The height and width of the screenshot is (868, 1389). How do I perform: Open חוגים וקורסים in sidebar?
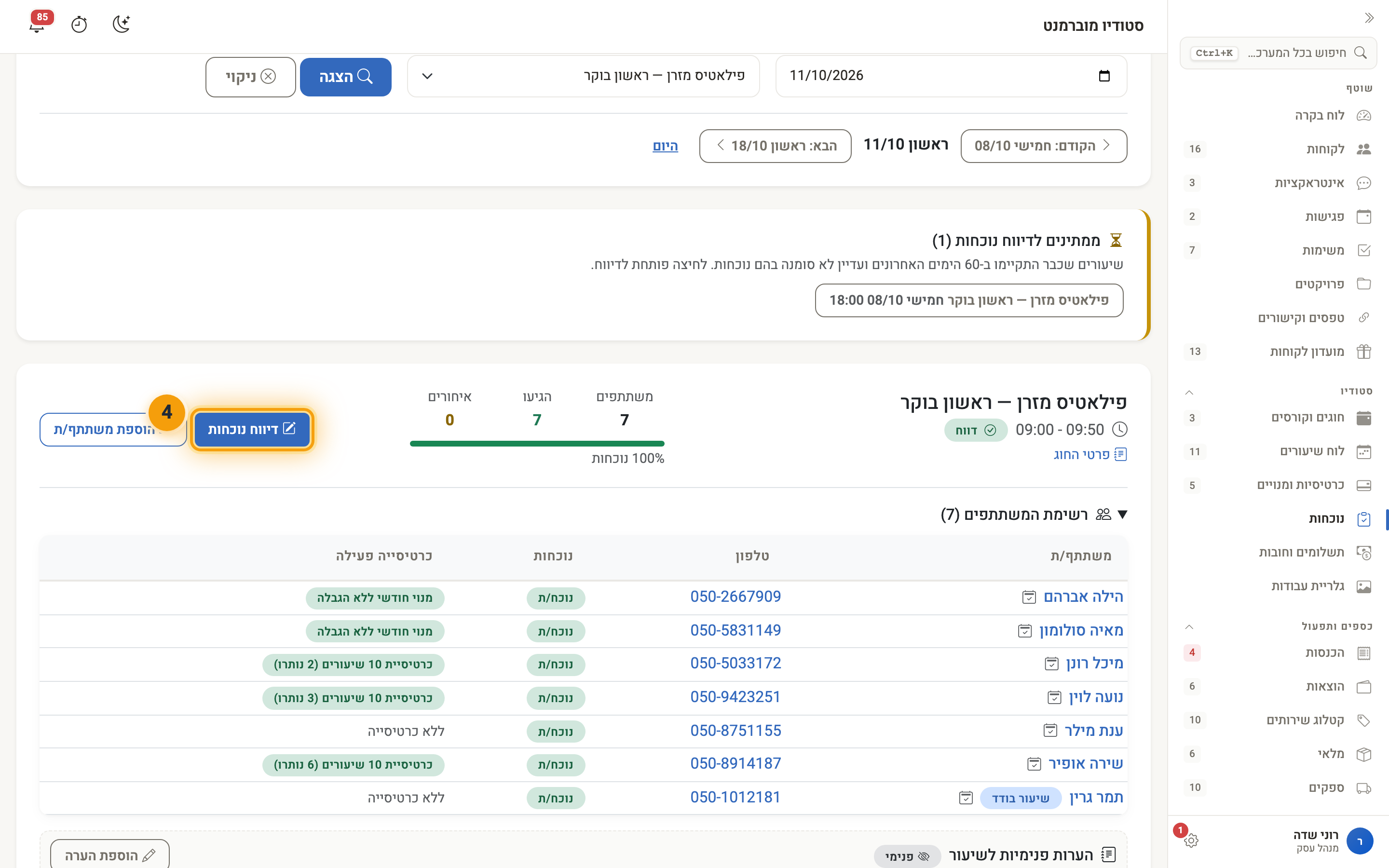[x=1278, y=418]
